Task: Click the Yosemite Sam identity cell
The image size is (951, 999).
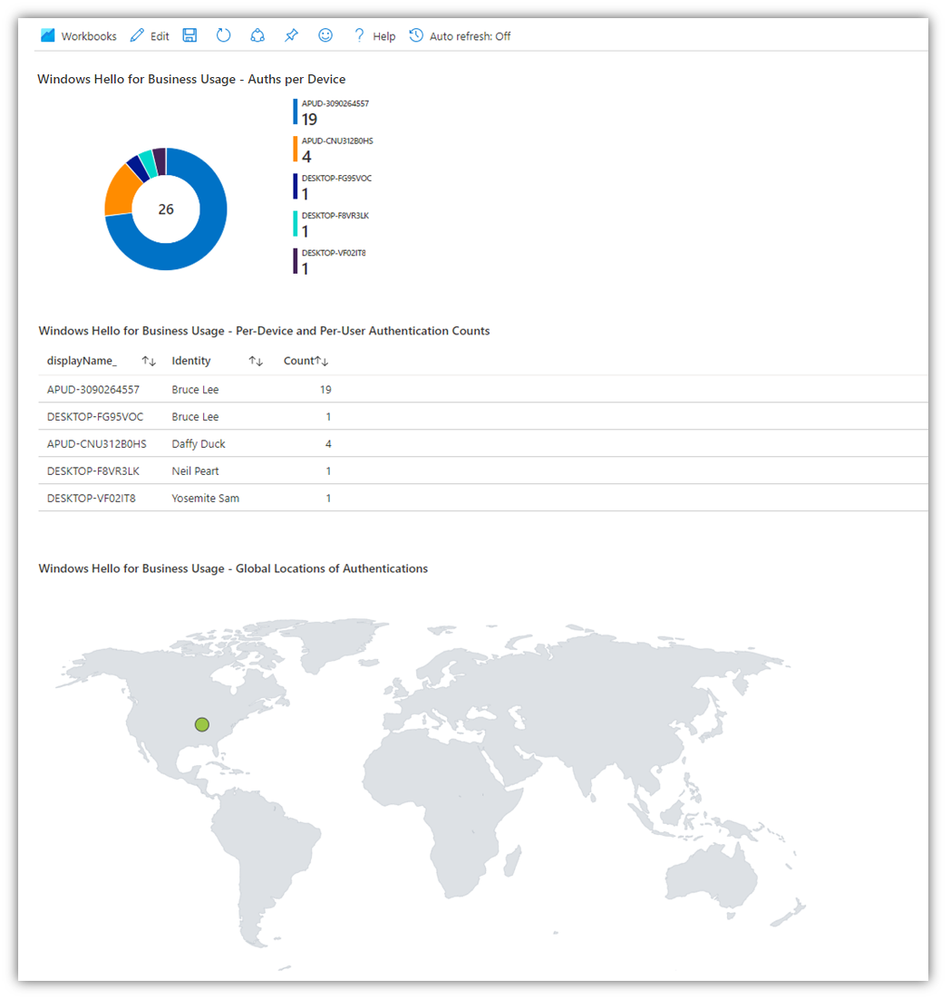Action: 205,498
